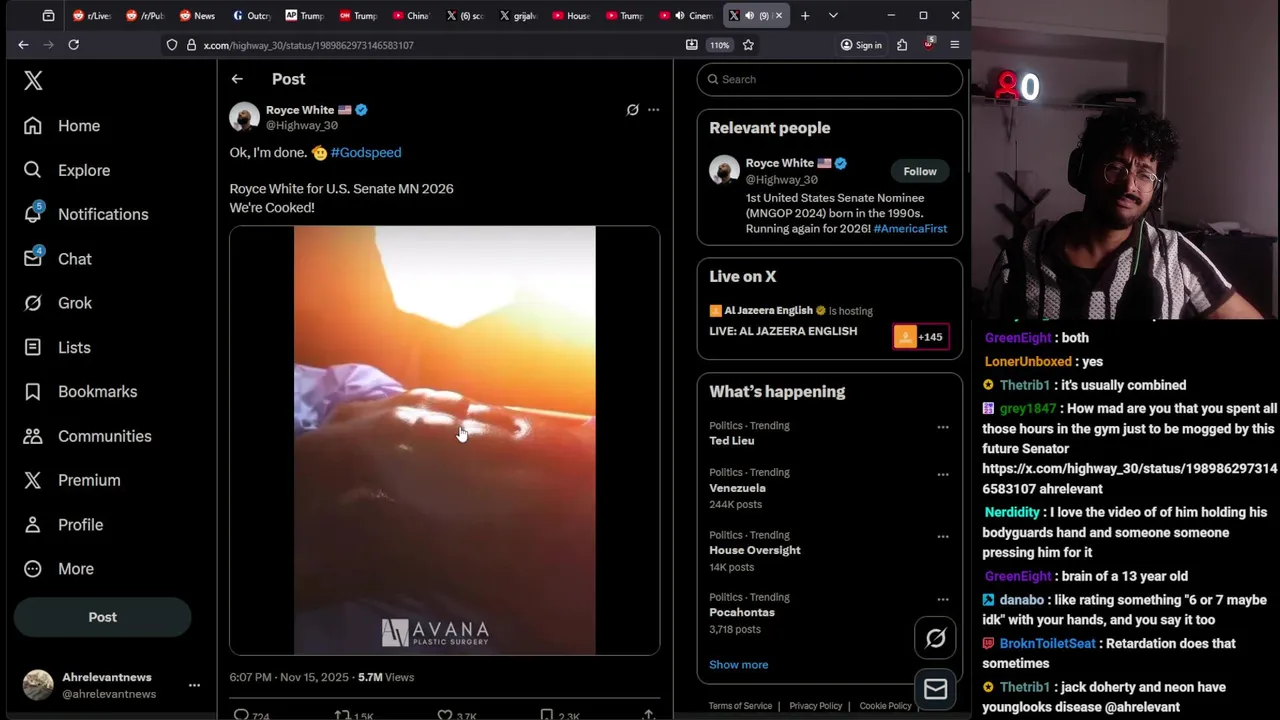The image size is (1280, 720).
Task: Bookmark this page with the star icon
Action: coord(748,45)
